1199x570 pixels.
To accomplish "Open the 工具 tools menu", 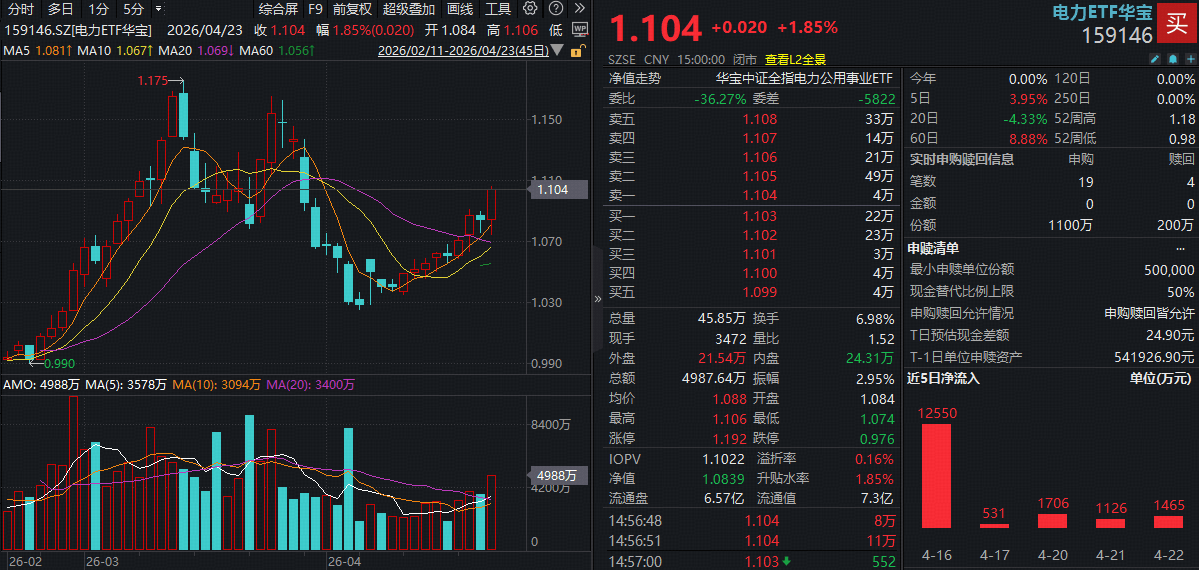I will point(498,9).
